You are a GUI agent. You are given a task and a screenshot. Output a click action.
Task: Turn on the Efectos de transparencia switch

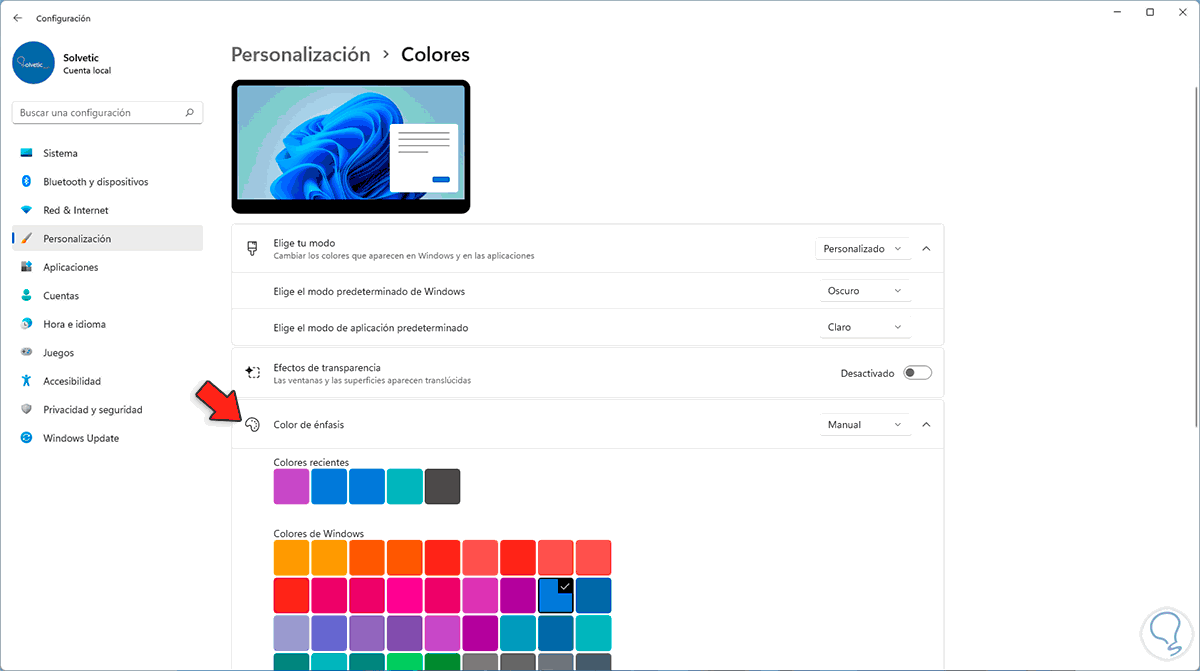pyautogui.click(x=917, y=373)
